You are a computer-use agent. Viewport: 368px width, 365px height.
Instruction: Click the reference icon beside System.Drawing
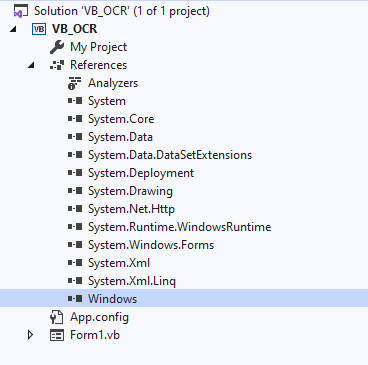(x=75, y=191)
